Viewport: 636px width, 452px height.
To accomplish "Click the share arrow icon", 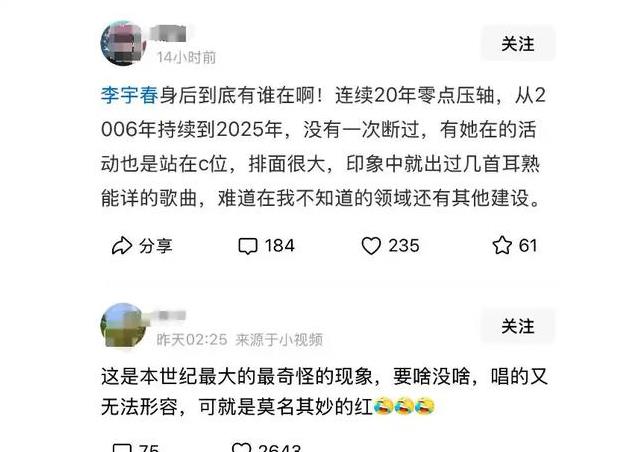I will tap(122, 245).
